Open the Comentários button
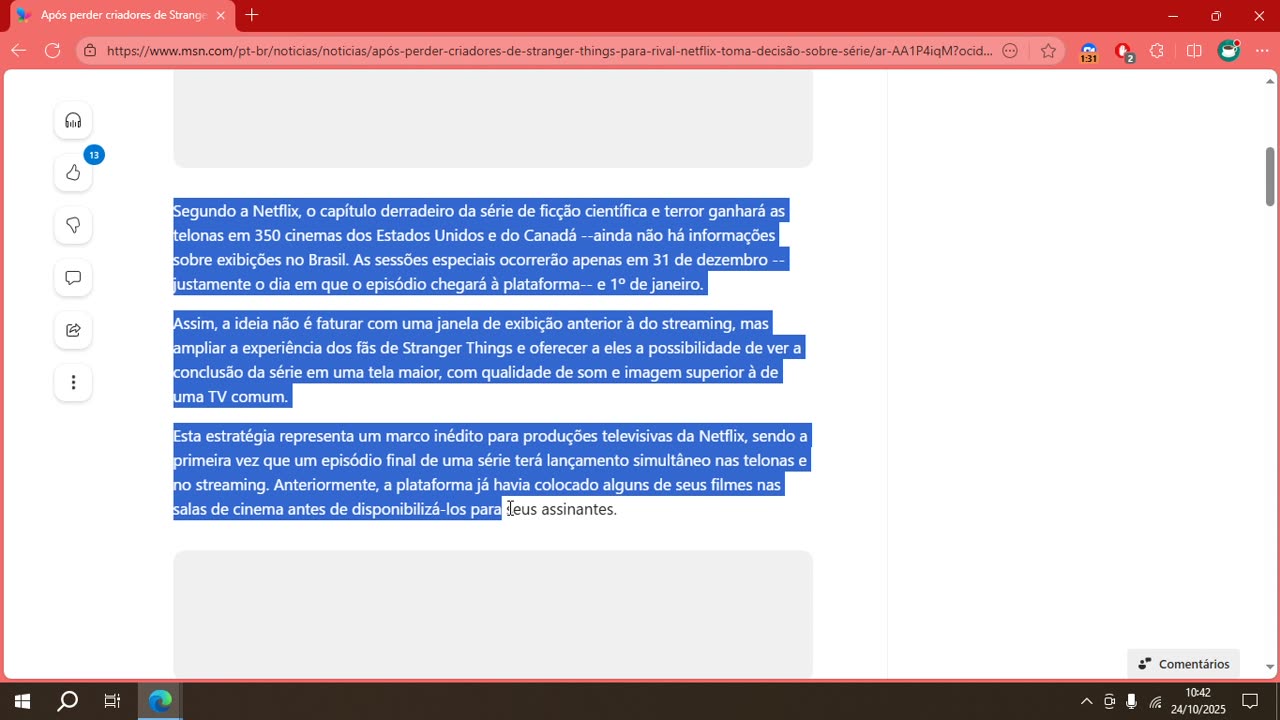The height and width of the screenshot is (720, 1280). click(x=1184, y=664)
